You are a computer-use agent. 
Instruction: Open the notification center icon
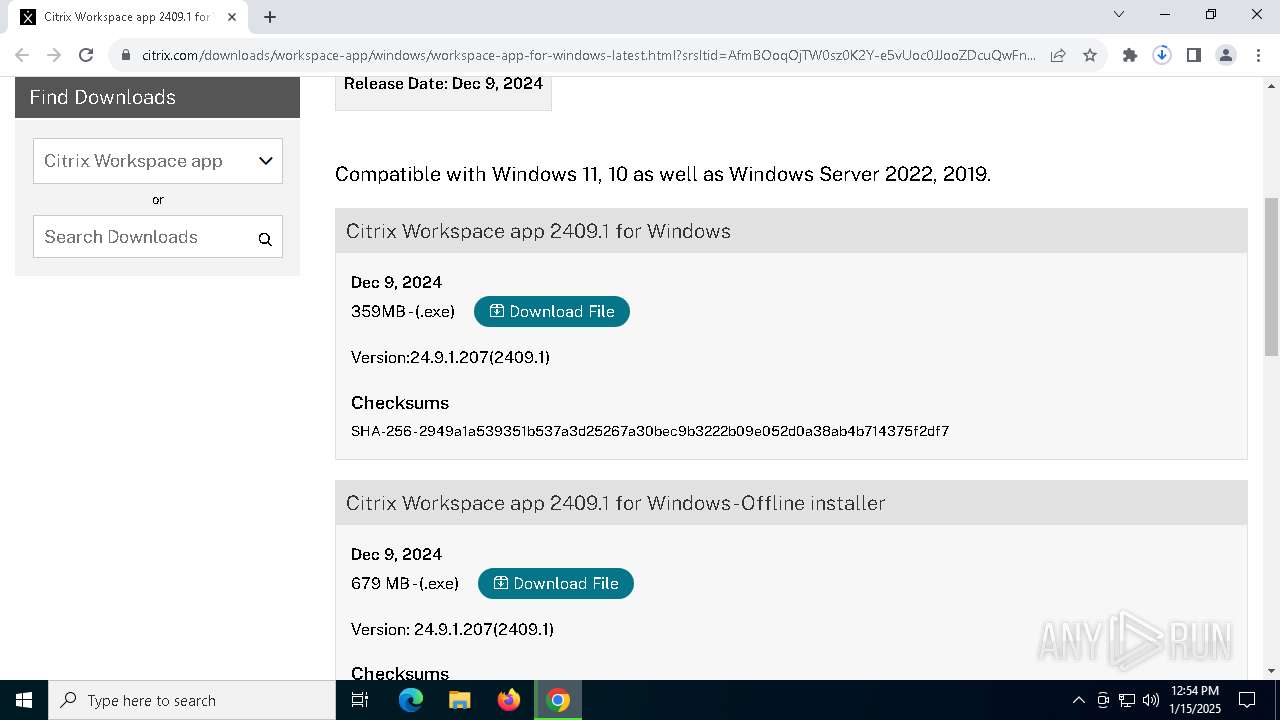point(1248,700)
